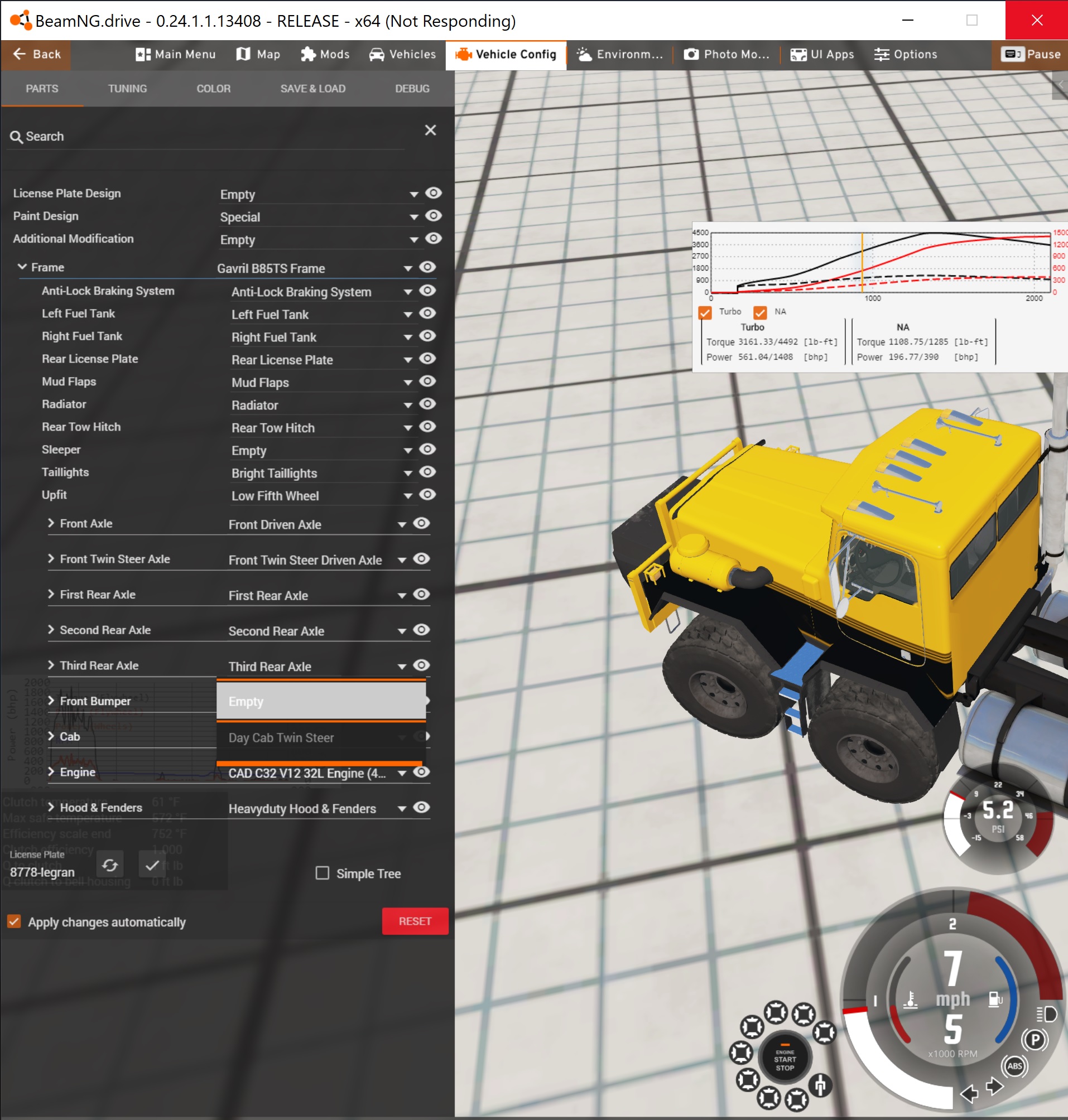The height and width of the screenshot is (1120, 1068).
Task: Collapse the Frame tree section
Action: coord(22,267)
